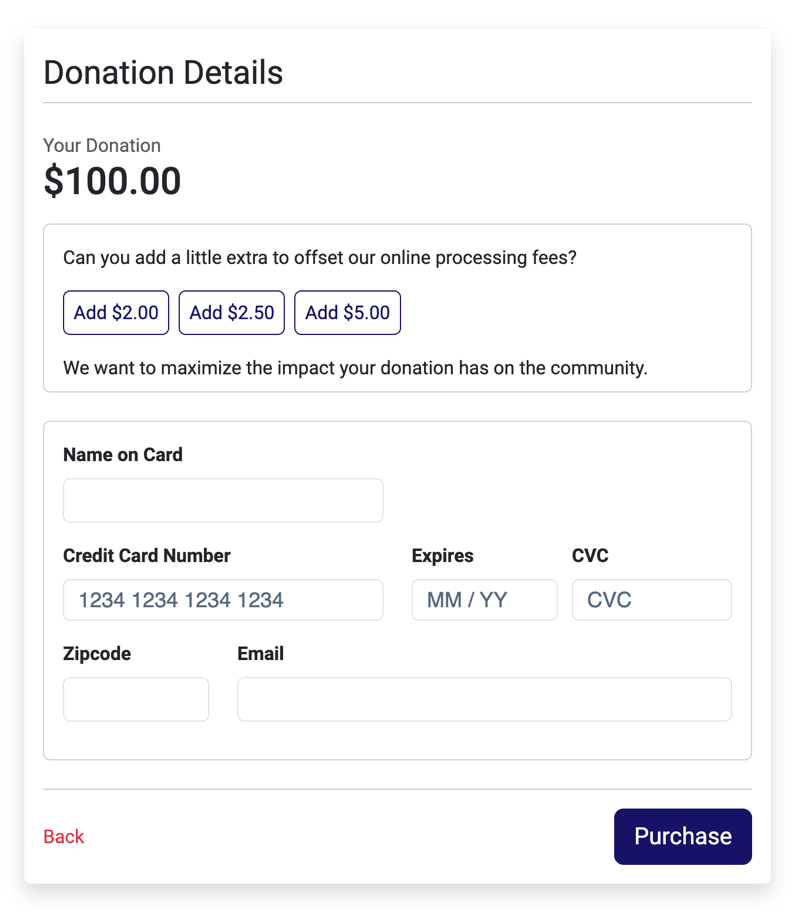Select the Credit Card Number field
The height and width of the screenshot is (920, 800).
click(x=222, y=600)
